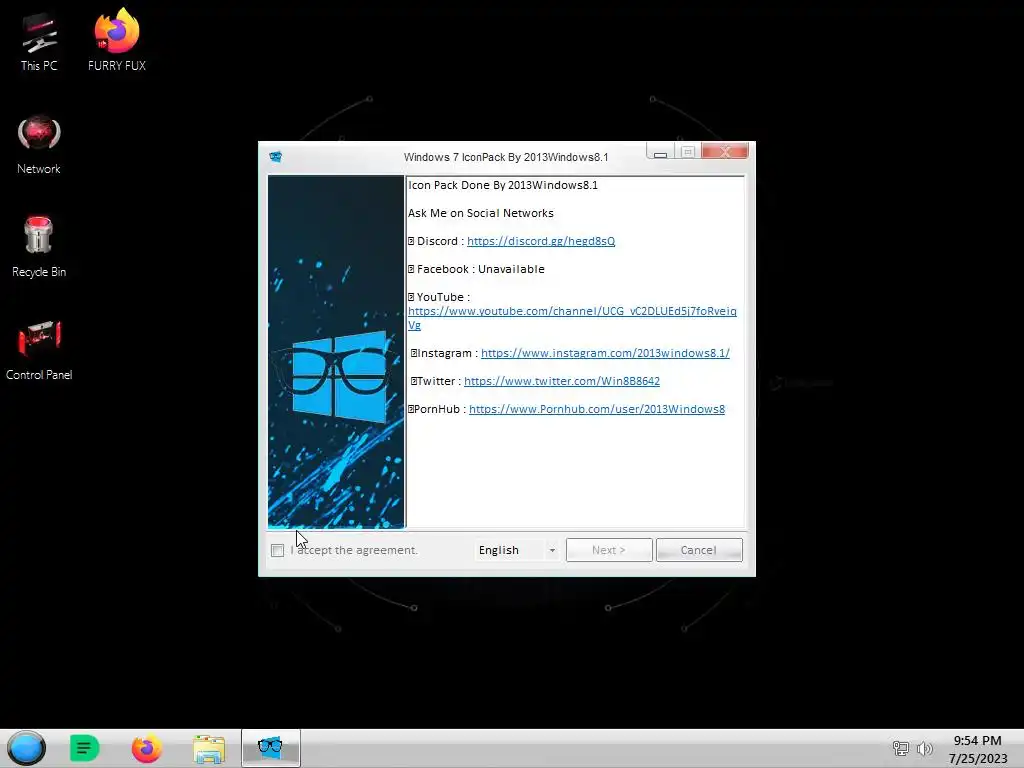1024x768 pixels.
Task: Click the network tray icon
Action: click(901, 748)
